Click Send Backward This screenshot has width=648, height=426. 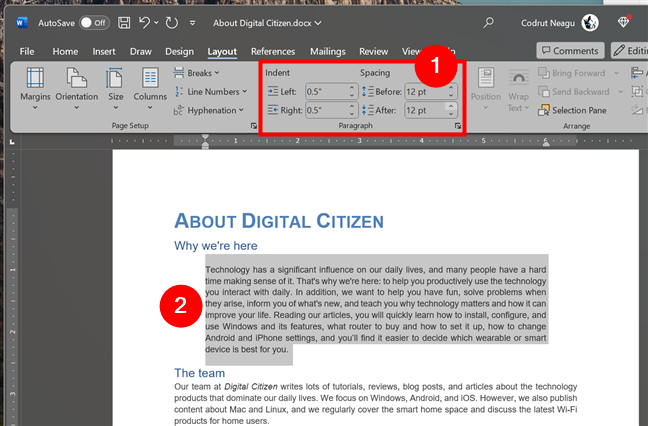pos(574,92)
